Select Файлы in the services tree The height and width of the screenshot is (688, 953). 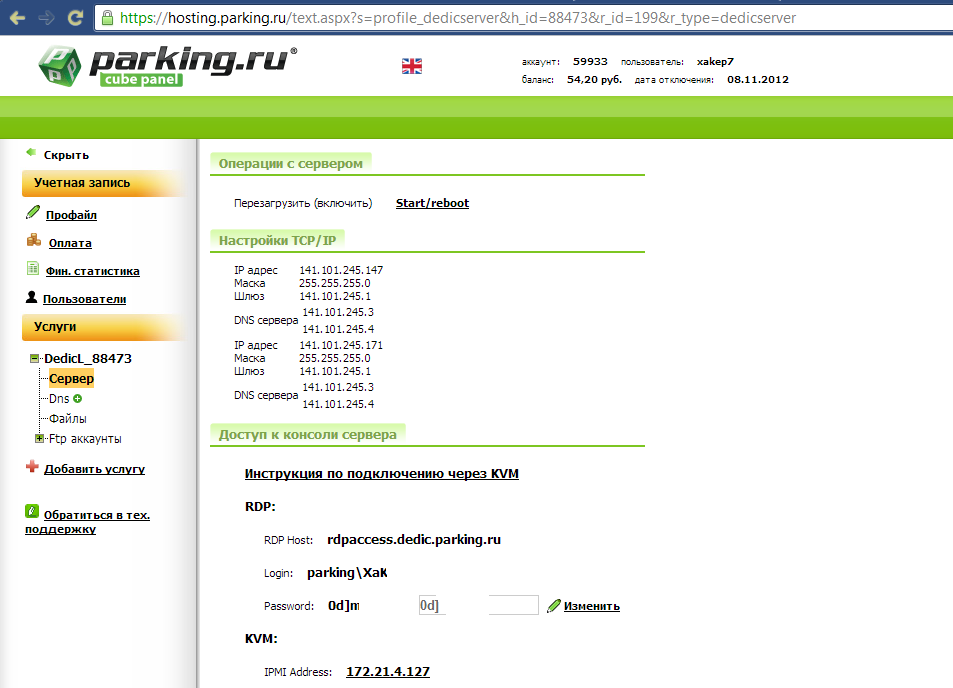(67, 419)
